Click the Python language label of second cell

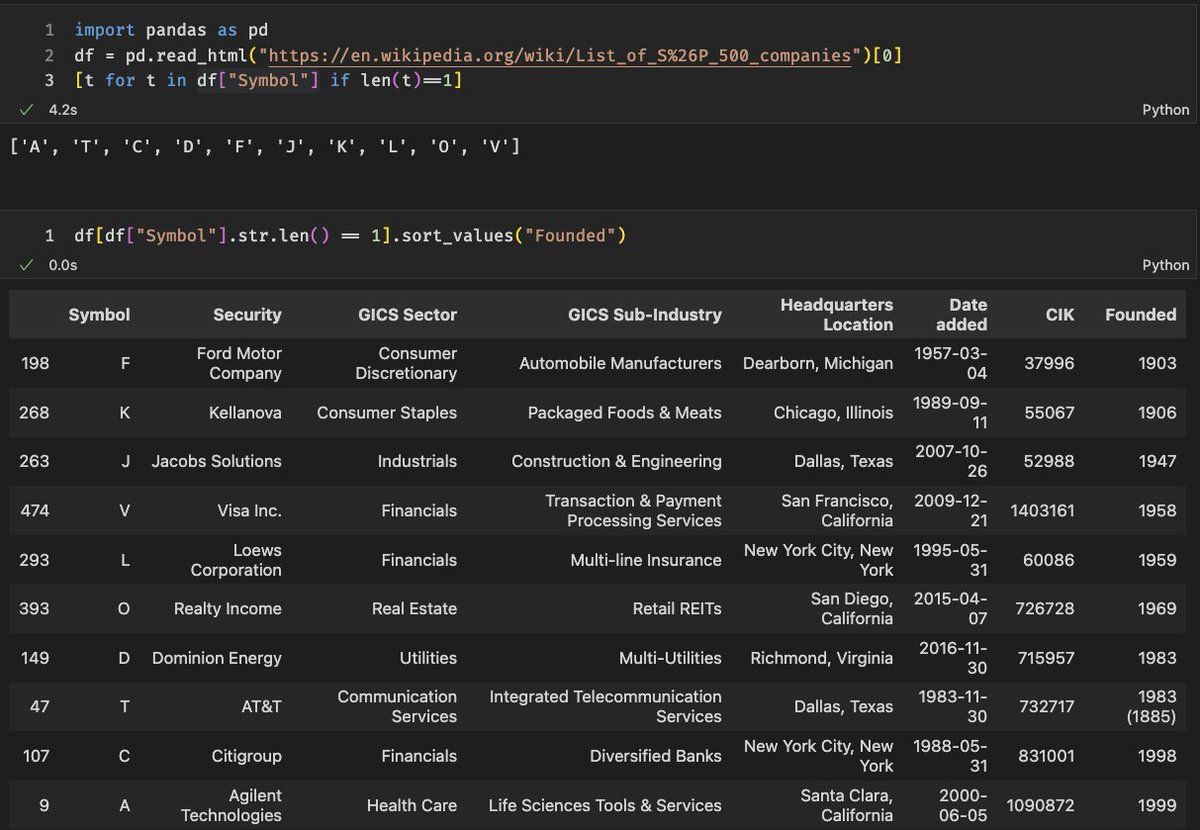click(x=1166, y=265)
